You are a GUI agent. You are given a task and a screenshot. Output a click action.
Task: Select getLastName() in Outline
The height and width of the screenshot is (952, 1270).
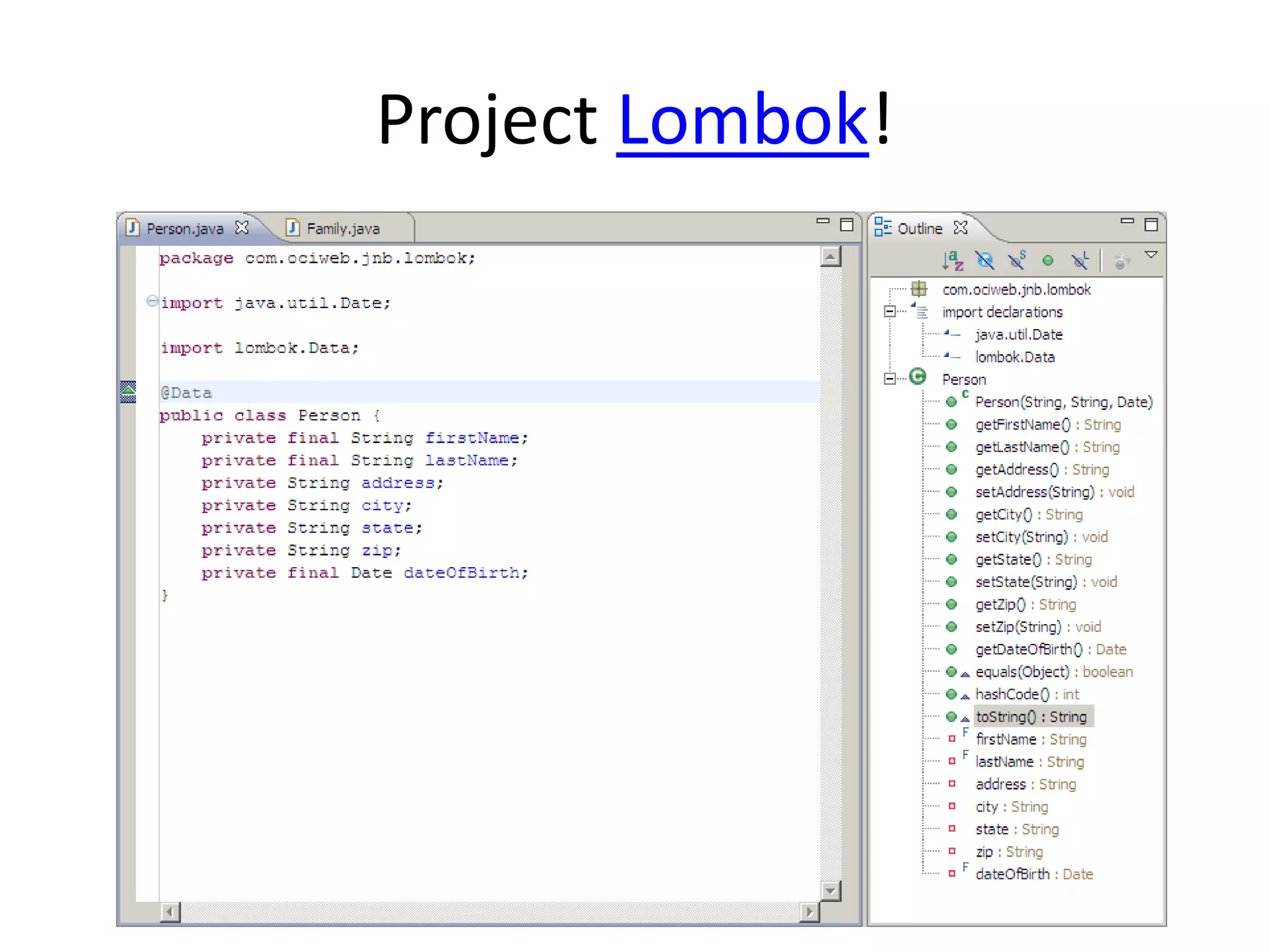tap(1047, 447)
